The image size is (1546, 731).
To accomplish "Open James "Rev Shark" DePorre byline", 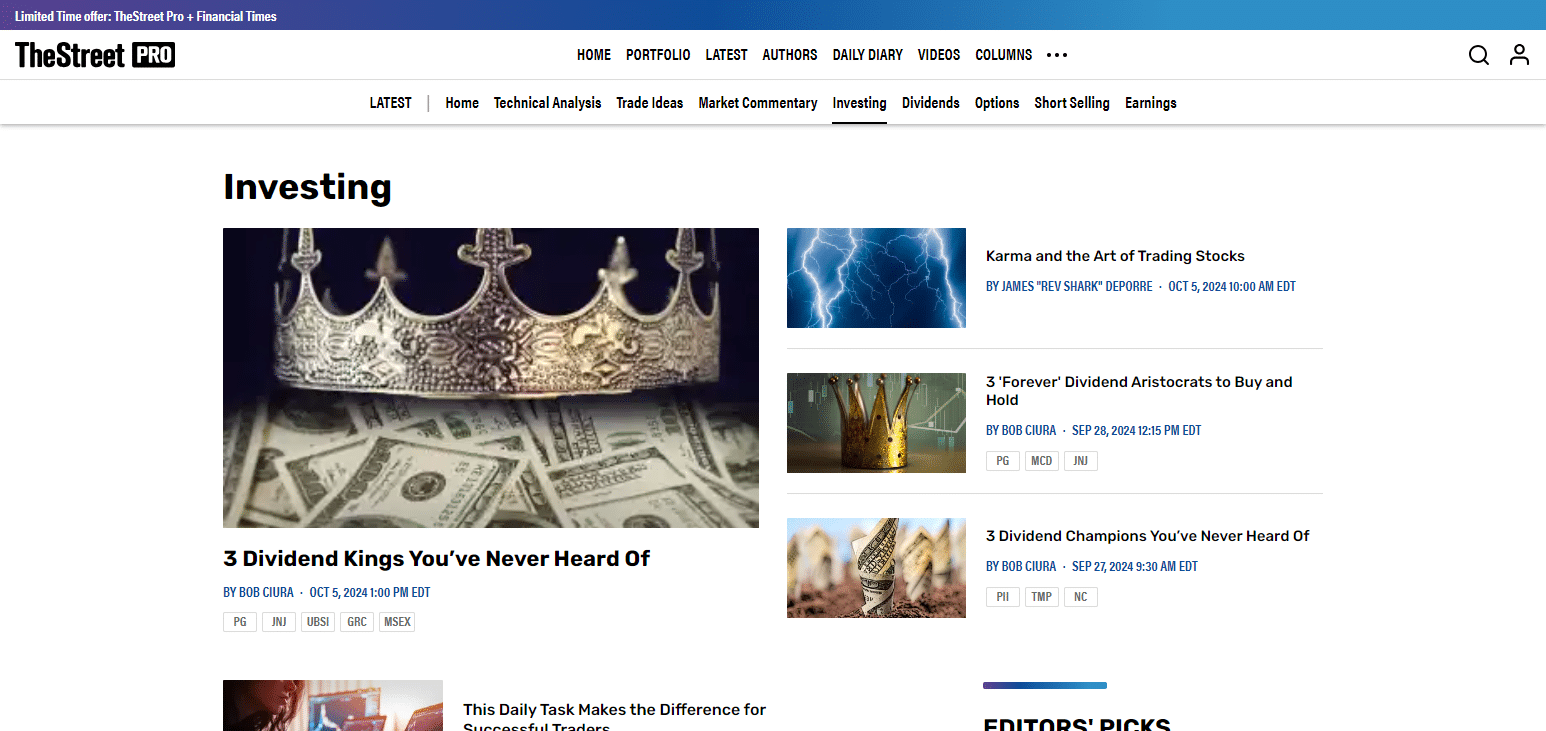I will (1069, 286).
